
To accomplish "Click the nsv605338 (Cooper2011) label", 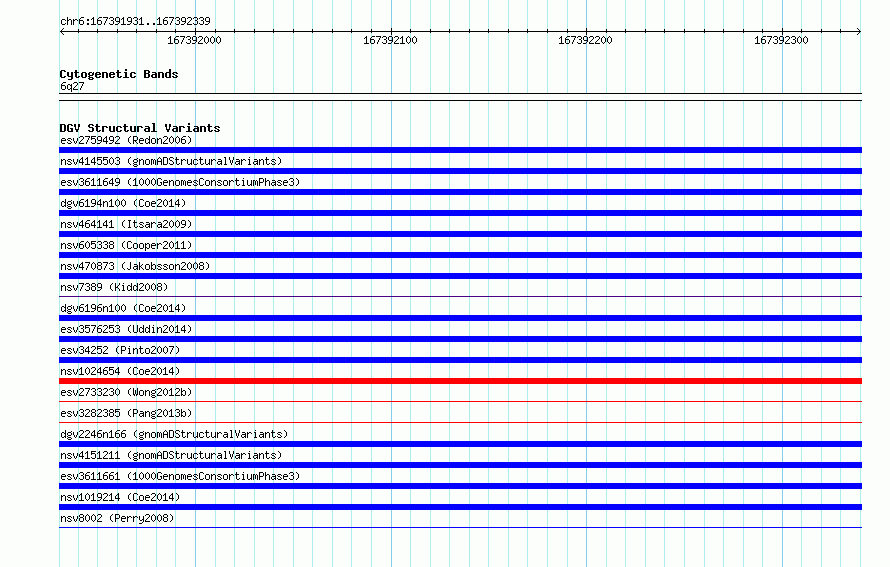I will point(126,245).
